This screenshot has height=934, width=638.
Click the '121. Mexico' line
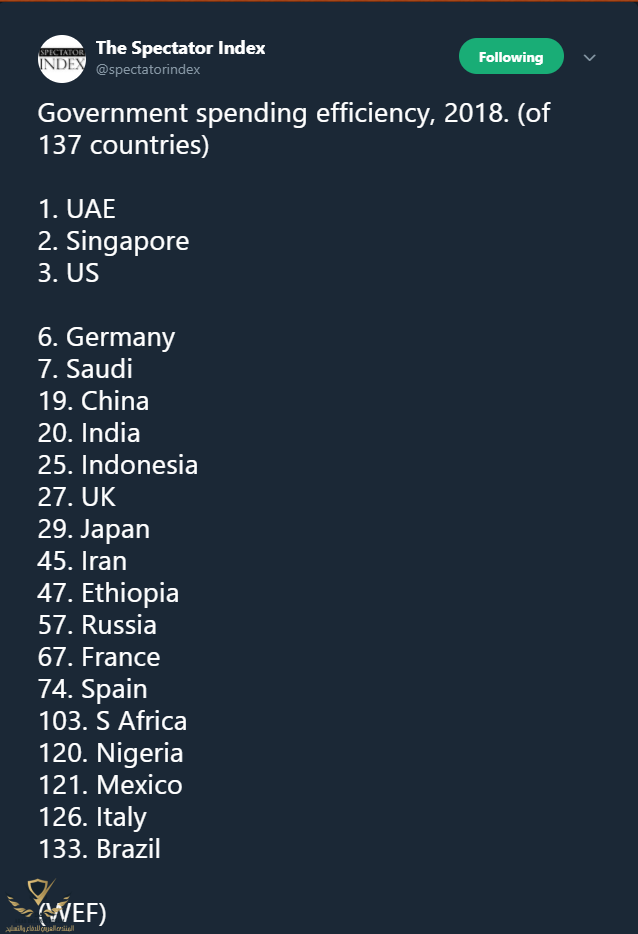pyautogui.click(x=110, y=785)
